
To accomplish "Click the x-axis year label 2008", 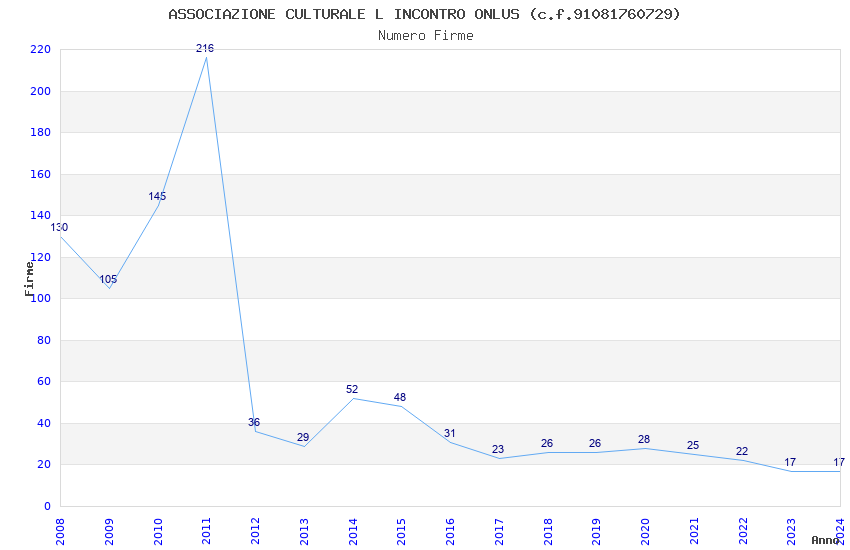I will tap(60, 532).
